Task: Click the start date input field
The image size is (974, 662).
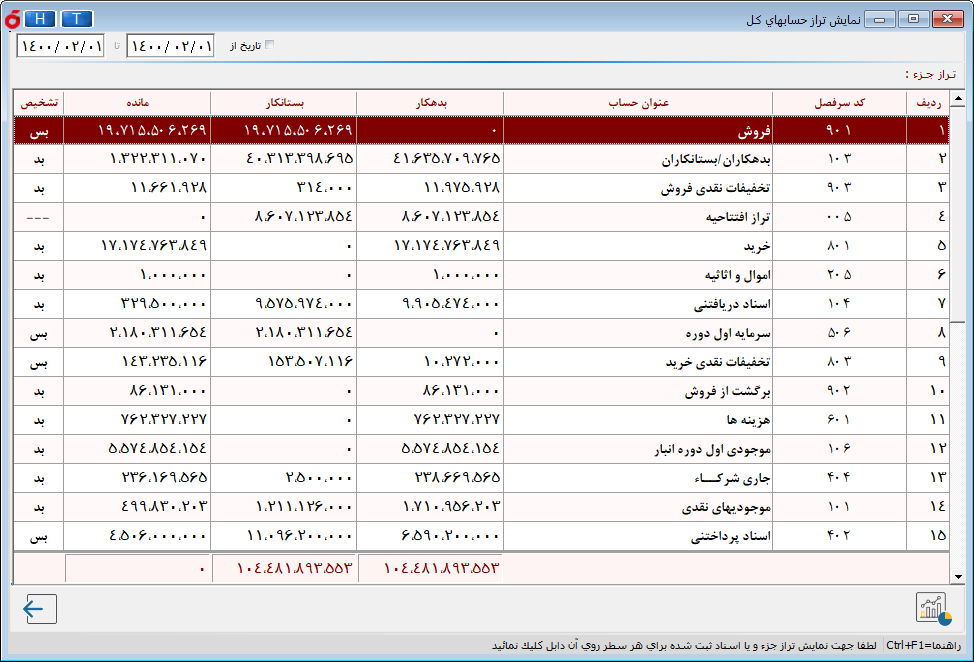Action: pyautogui.click(x=170, y=46)
